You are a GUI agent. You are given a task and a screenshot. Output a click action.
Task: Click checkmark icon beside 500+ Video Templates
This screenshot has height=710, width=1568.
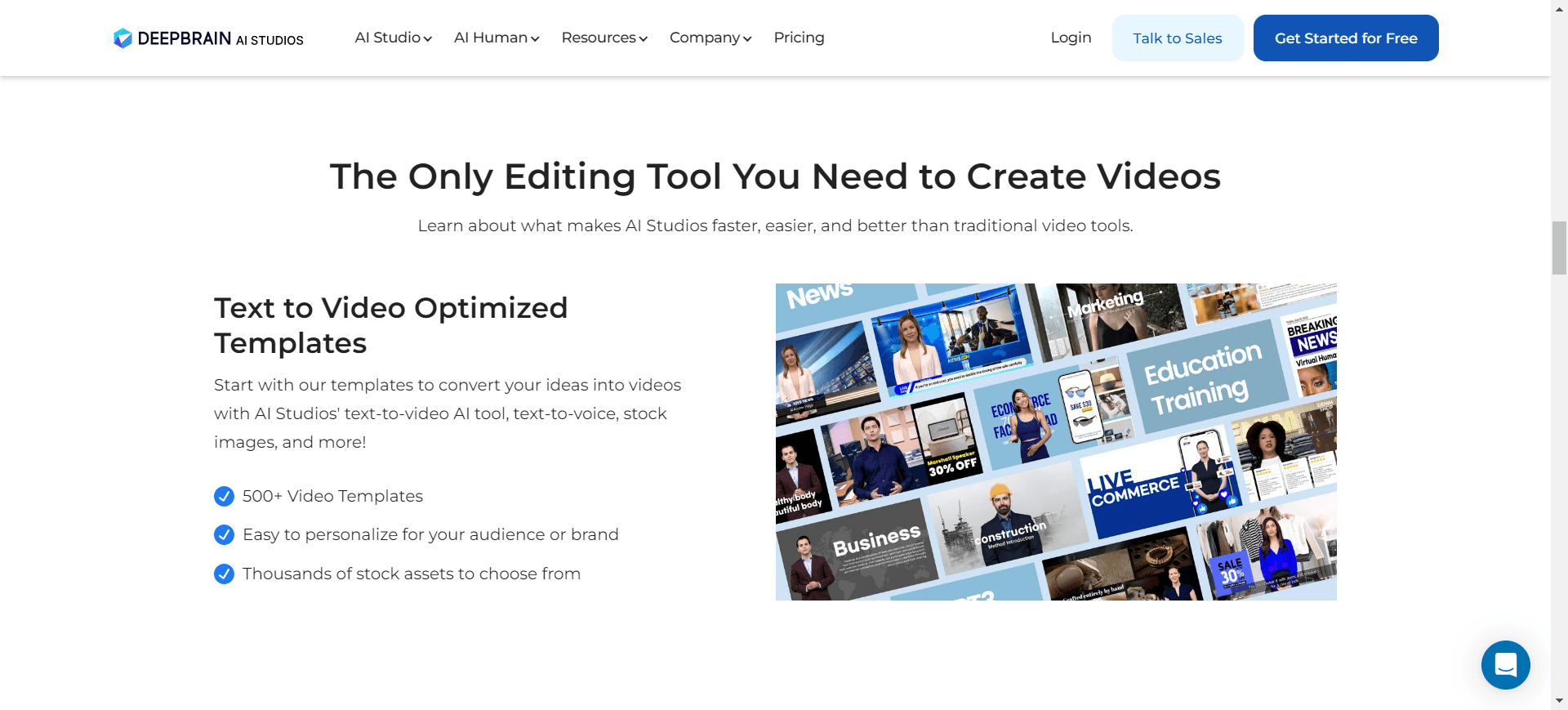224,496
